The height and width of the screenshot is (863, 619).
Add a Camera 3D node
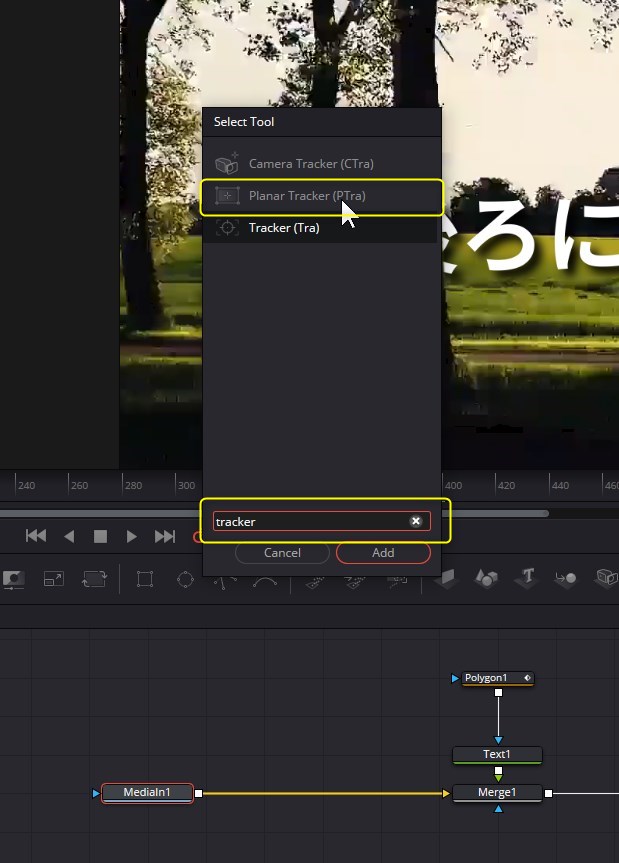607,578
